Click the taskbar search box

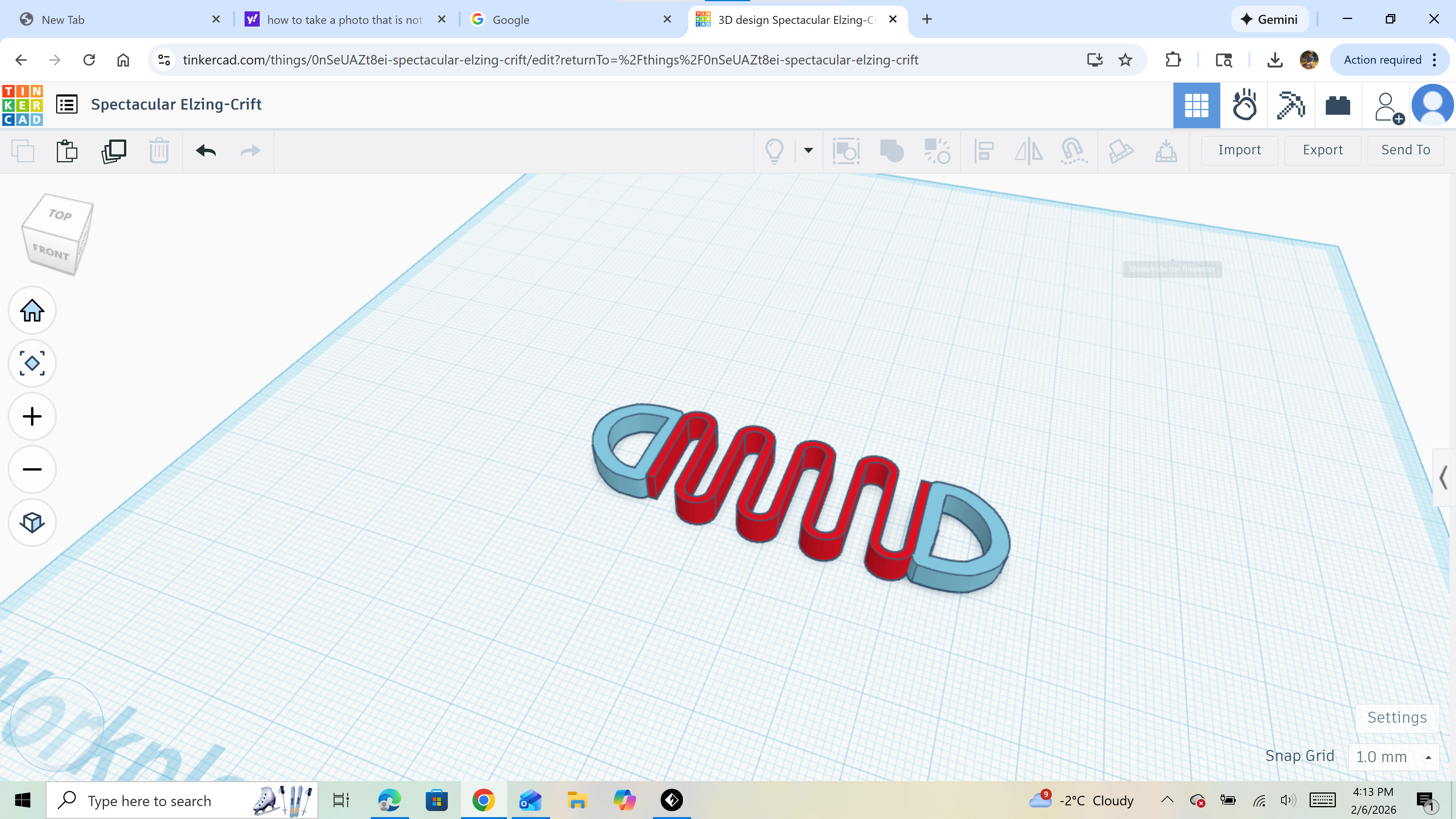tap(182, 800)
